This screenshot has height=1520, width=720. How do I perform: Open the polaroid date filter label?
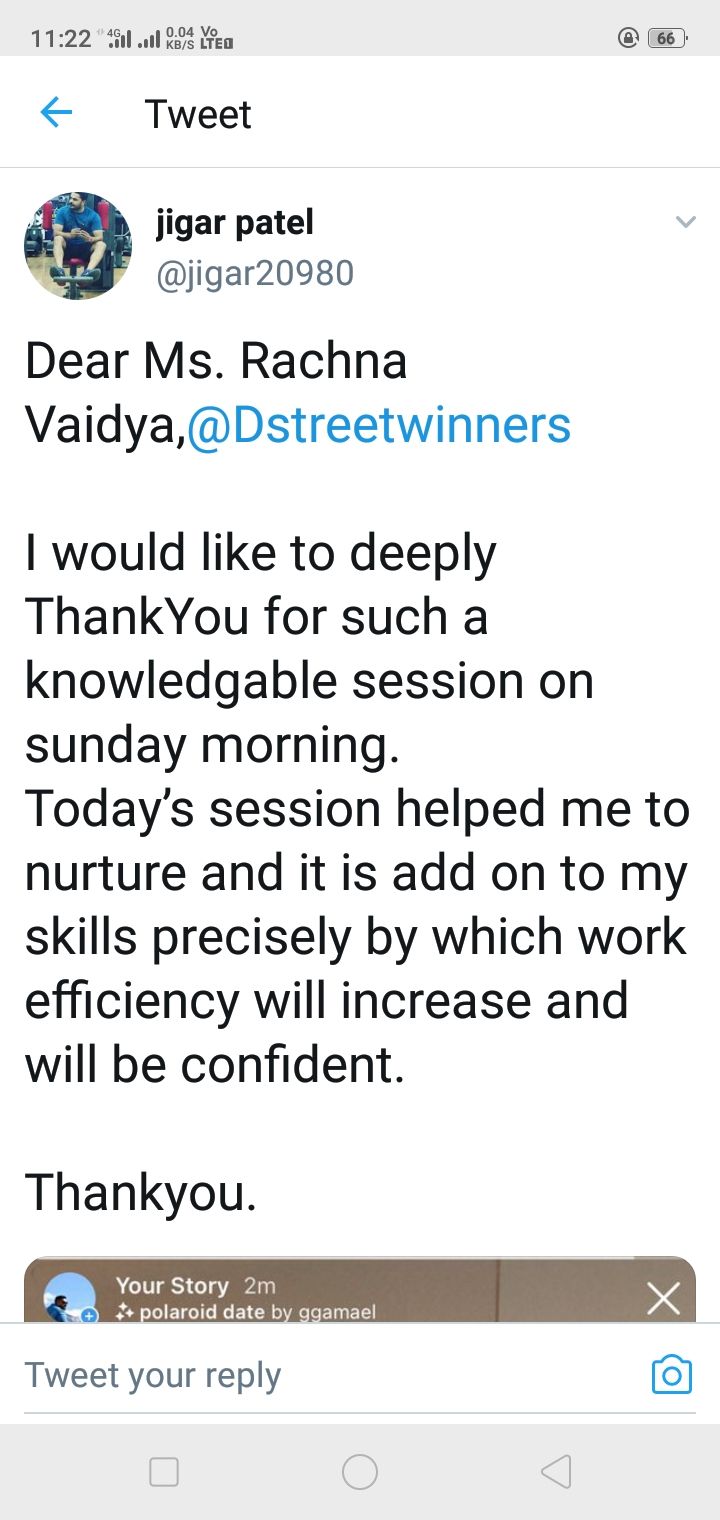pos(246,1312)
